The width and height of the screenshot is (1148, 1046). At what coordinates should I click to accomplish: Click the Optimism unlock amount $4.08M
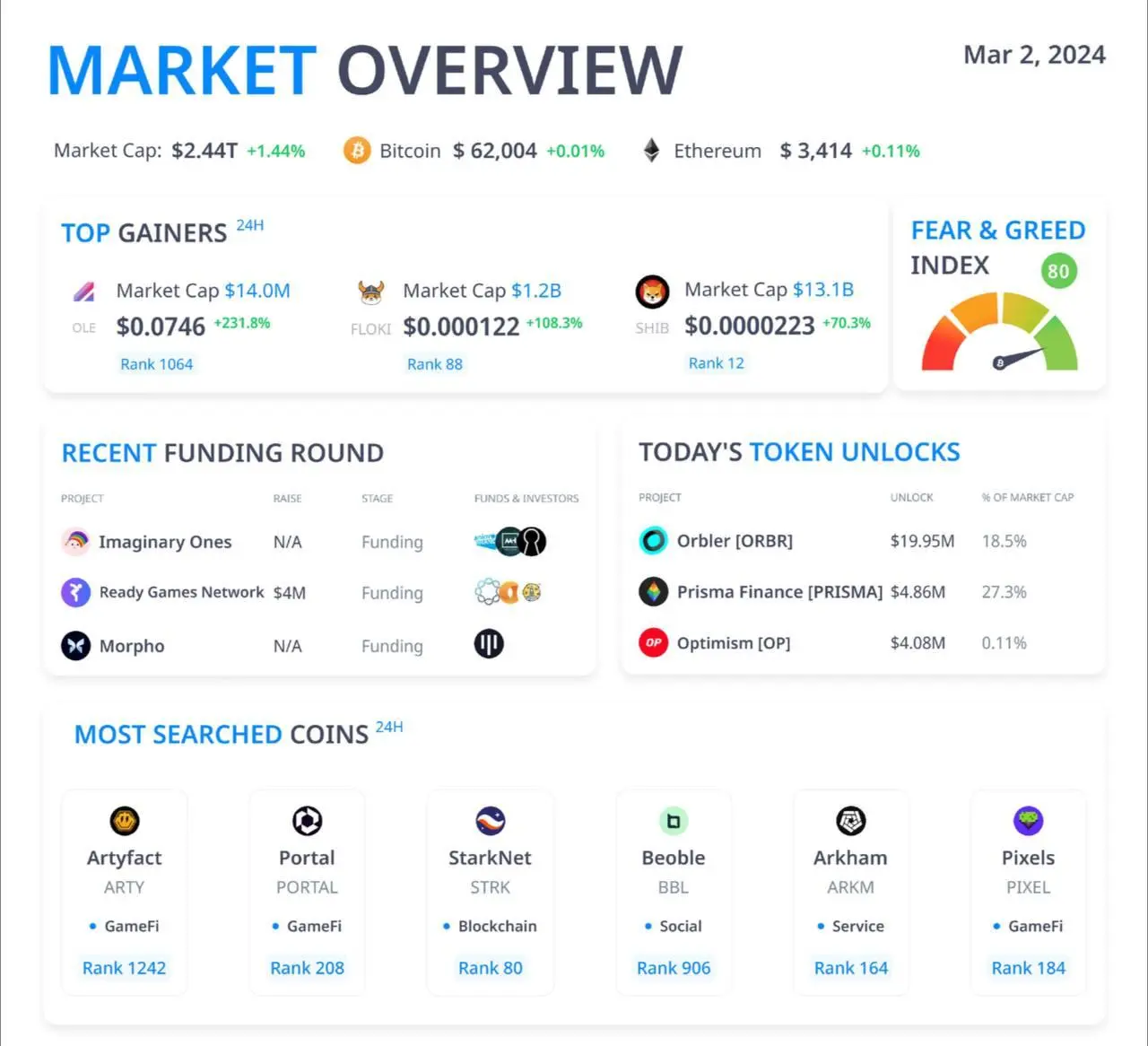click(918, 643)
